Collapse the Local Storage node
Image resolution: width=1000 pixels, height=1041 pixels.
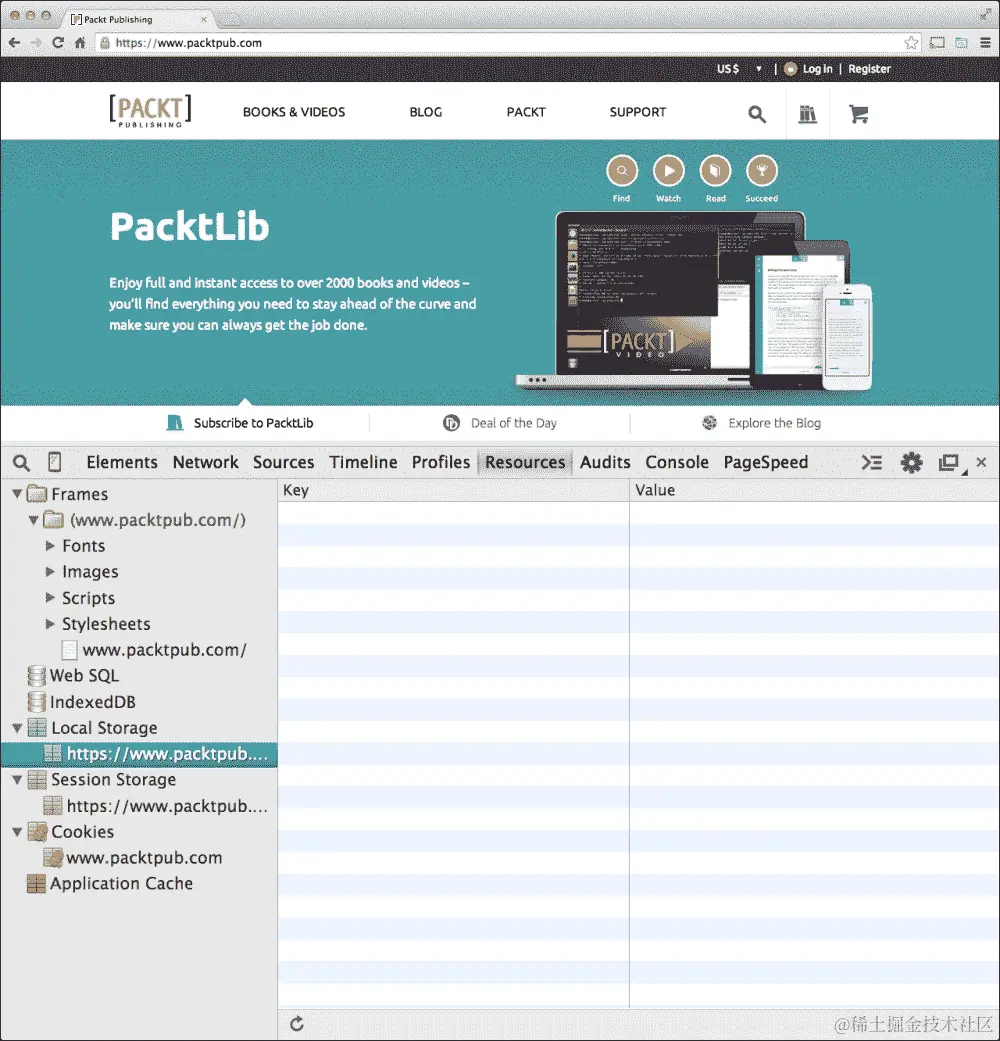[17, 728]
